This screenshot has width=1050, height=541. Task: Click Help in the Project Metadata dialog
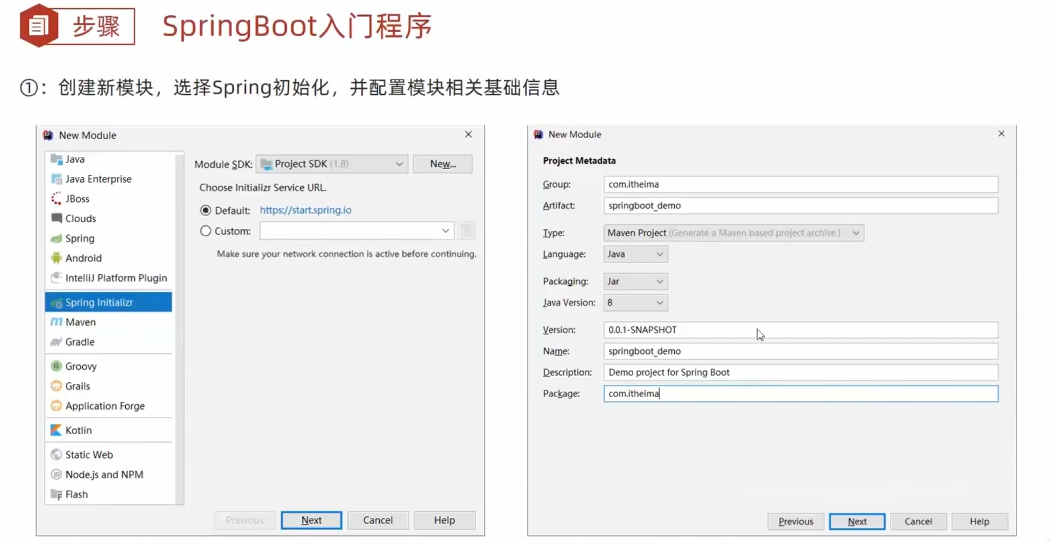(x=979, y=522)
